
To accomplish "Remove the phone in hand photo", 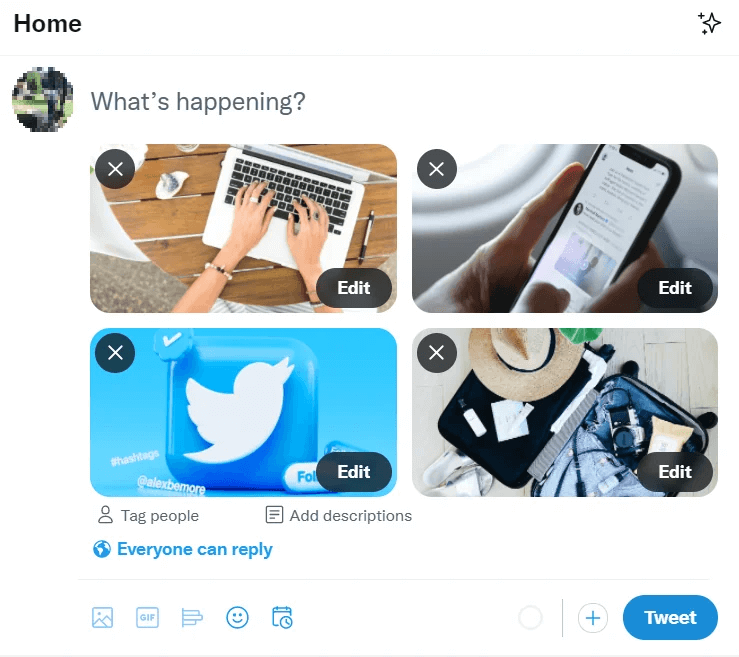I will click(x=436, y=169).
